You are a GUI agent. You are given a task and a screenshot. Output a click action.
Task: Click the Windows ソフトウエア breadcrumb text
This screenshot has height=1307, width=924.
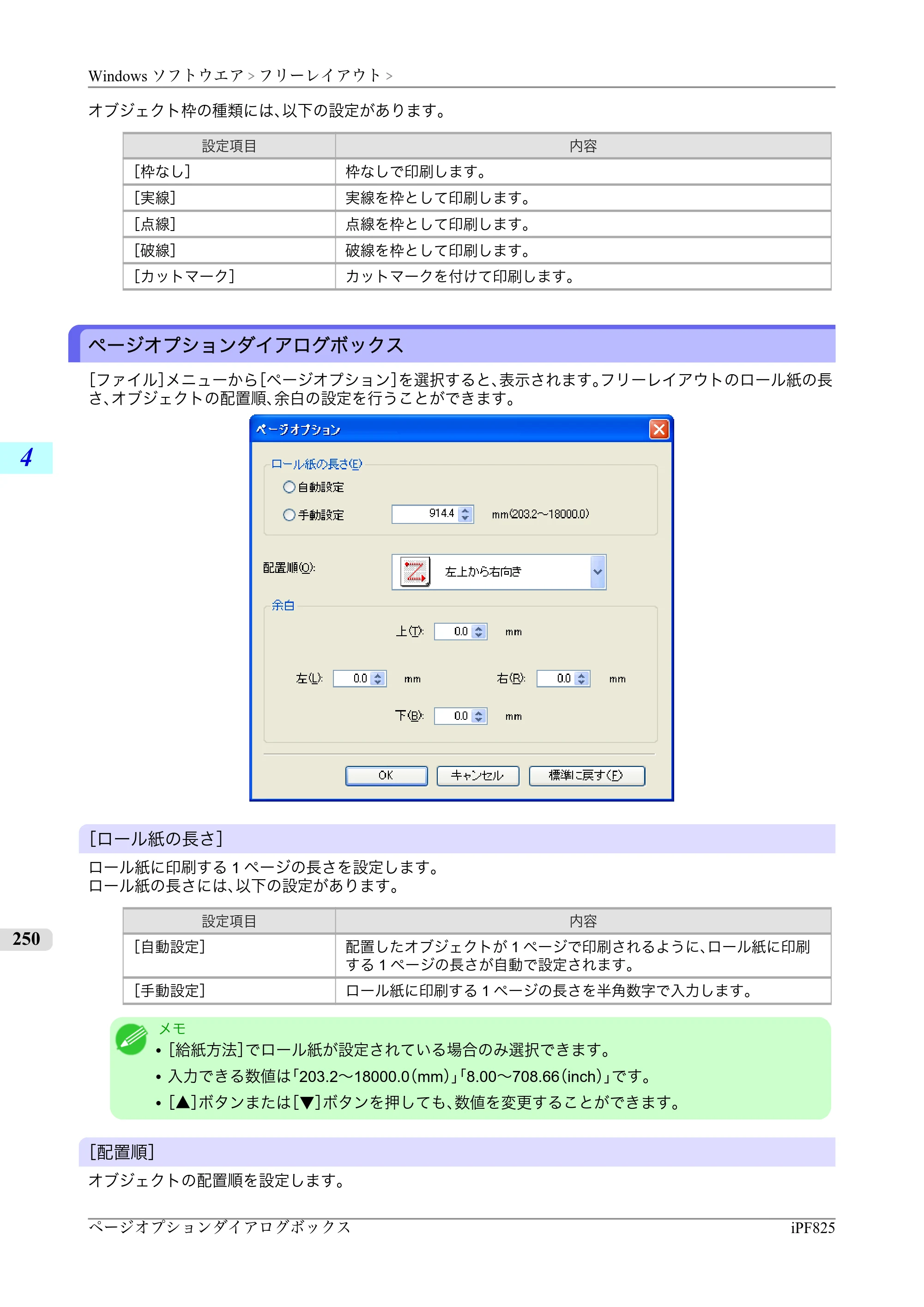166,76
